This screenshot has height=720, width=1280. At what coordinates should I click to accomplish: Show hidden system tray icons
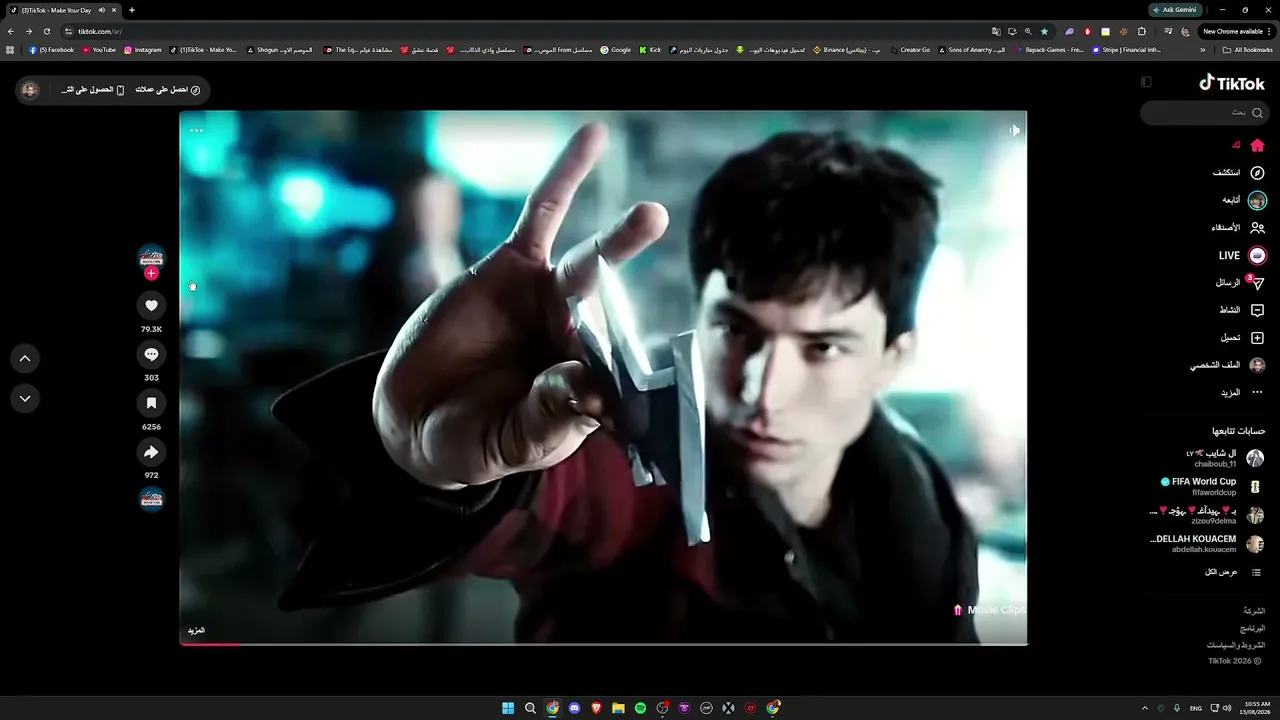[1145, 708]
